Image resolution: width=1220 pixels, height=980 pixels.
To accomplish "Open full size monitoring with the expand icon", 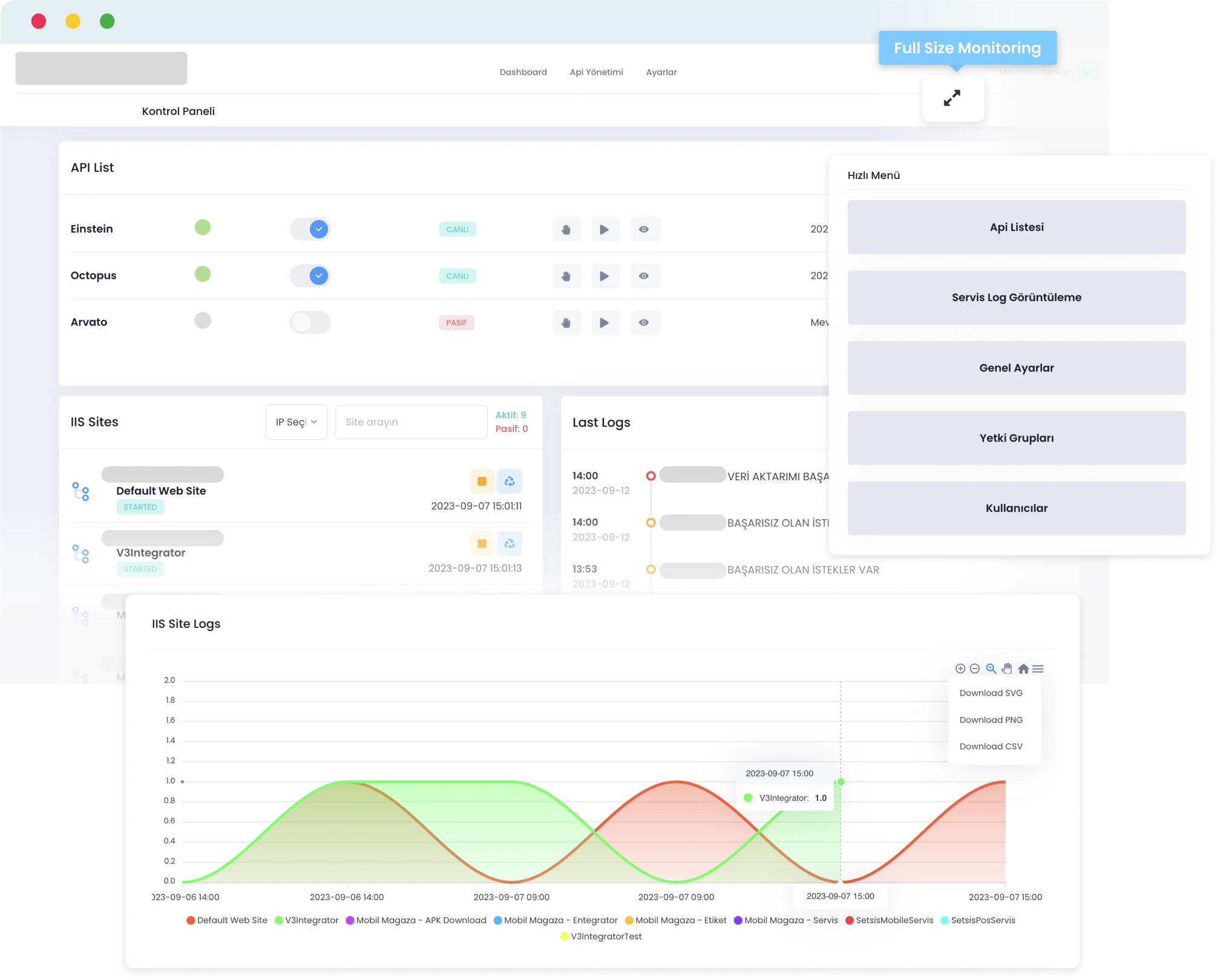I will point(953,98).
